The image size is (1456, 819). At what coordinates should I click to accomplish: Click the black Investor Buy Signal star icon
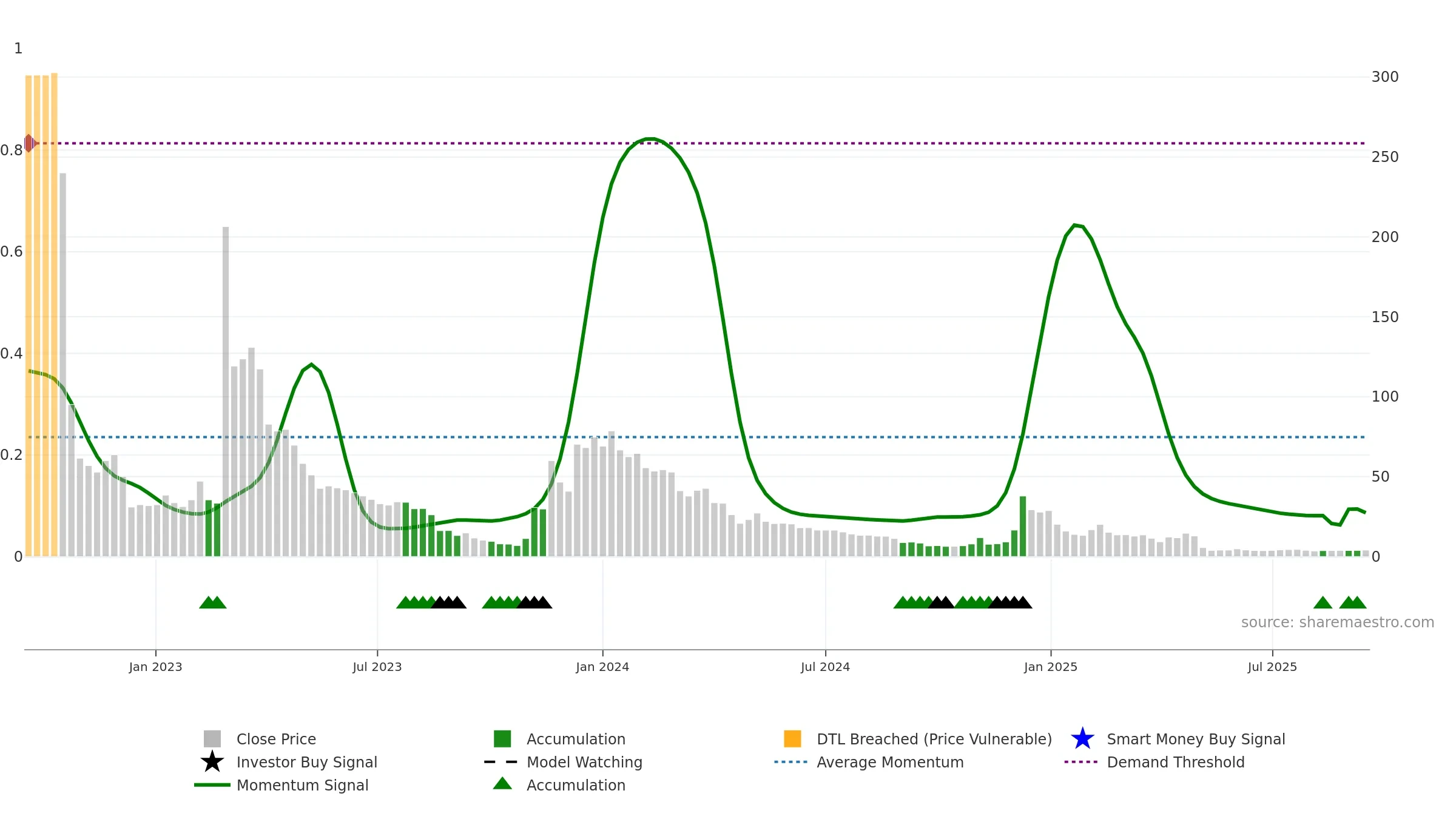pos(212,761)
